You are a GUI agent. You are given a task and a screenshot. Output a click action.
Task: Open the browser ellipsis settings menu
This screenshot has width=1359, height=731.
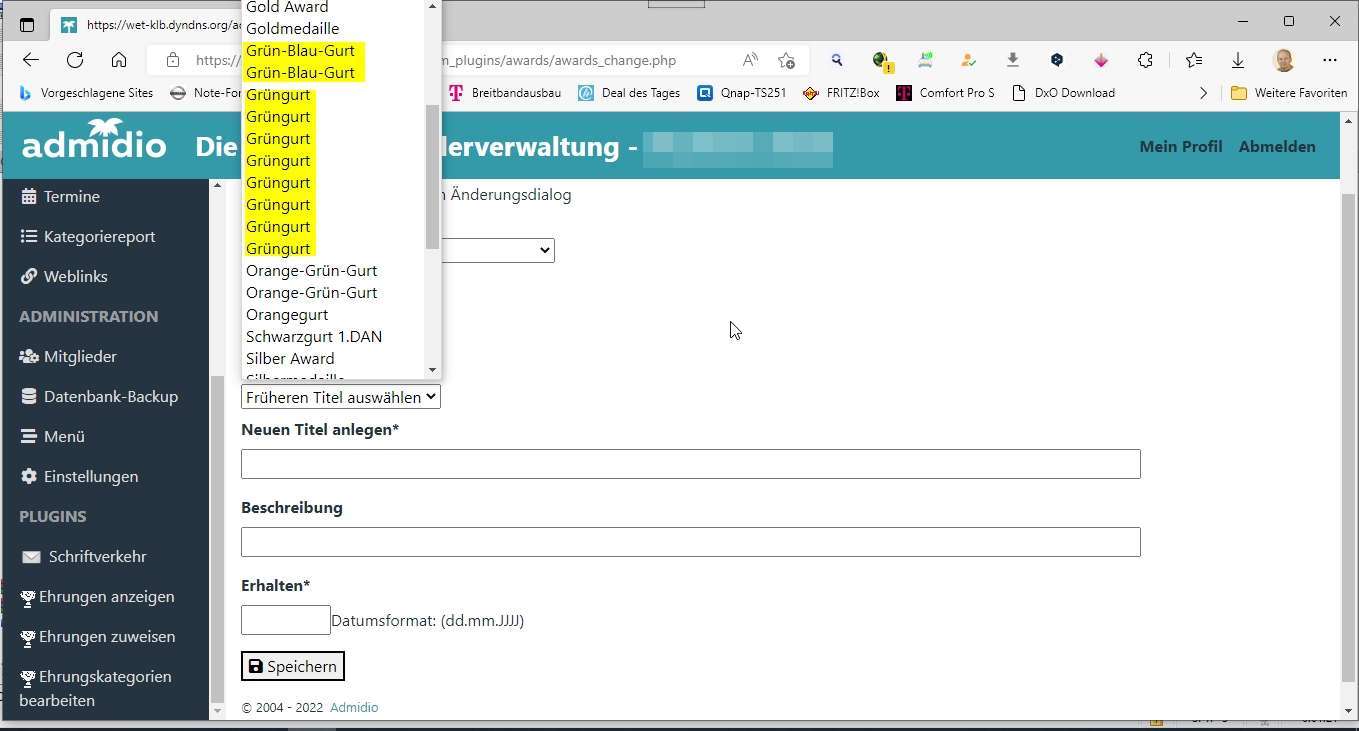click(x=1331, y=60)
